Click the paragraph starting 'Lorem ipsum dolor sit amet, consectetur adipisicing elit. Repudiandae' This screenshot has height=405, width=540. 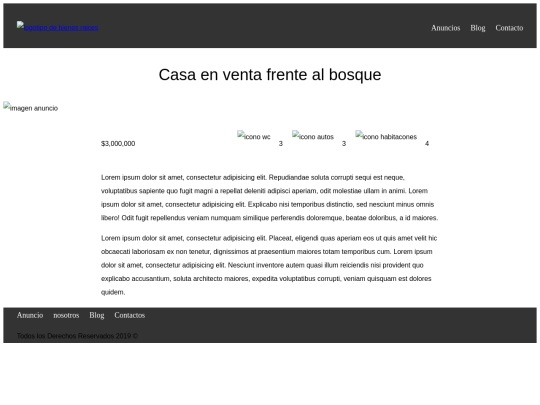(270, 198)
